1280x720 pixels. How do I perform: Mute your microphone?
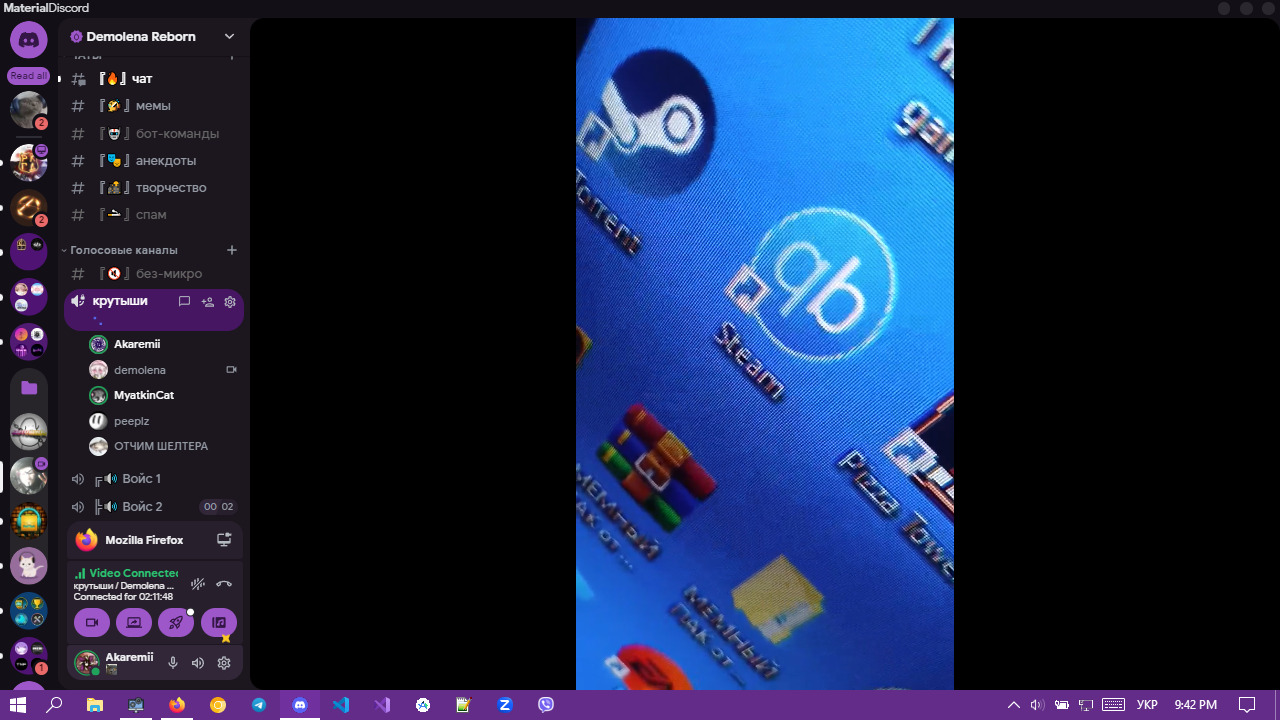click(x=173, y=663)
